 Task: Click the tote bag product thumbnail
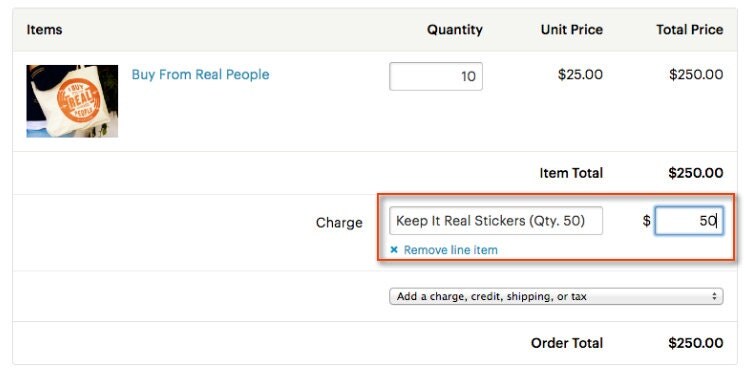72,101
